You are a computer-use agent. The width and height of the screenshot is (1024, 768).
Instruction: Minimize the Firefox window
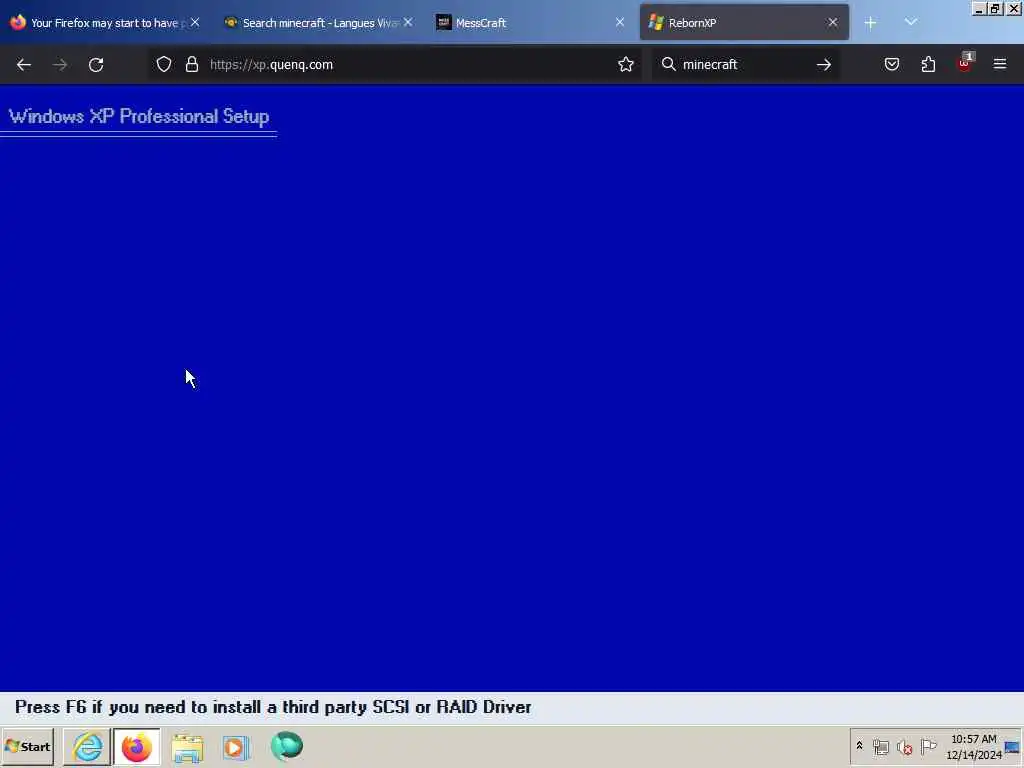tap(979, 8)
